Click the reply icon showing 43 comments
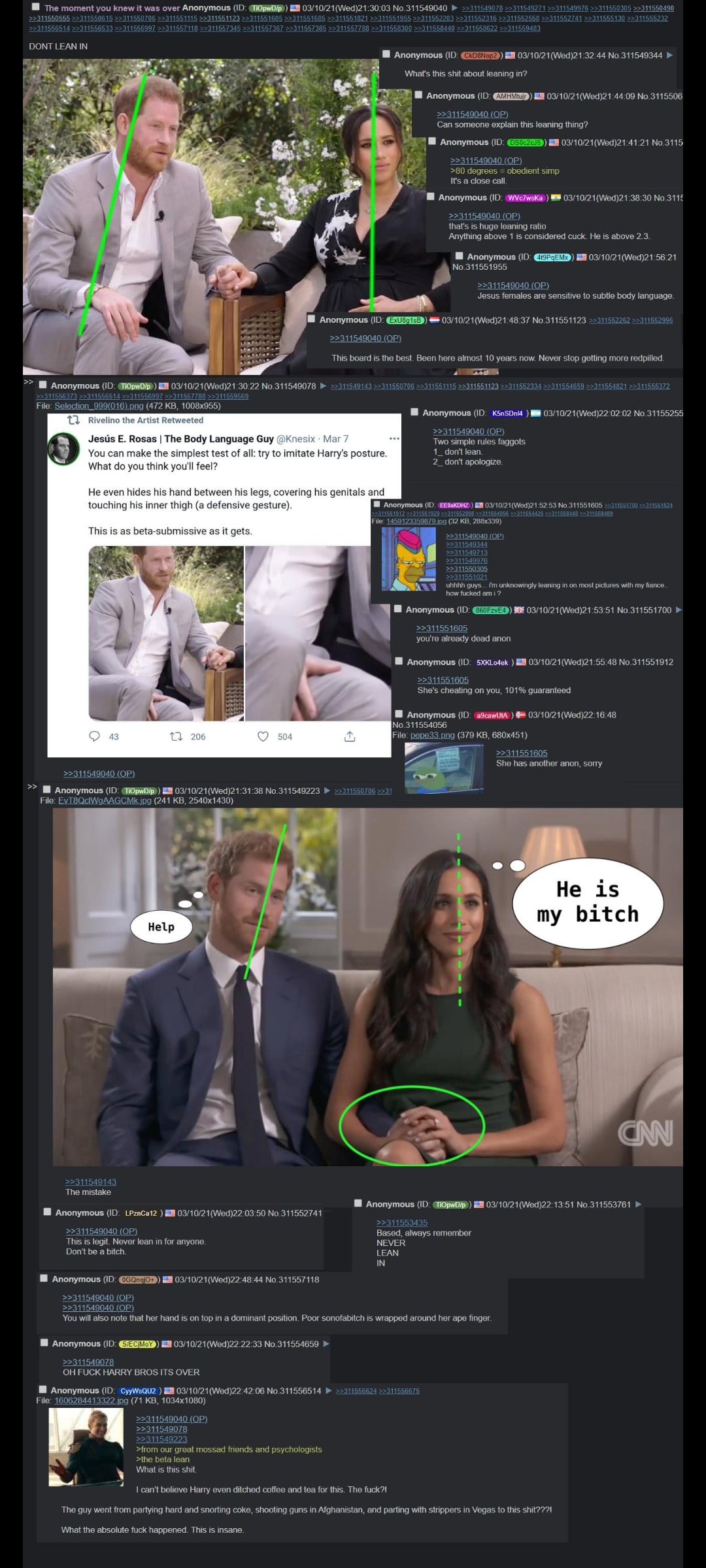Image resolution: width=706 pixels, height=1568 pixels. click(x=95, y=736)
